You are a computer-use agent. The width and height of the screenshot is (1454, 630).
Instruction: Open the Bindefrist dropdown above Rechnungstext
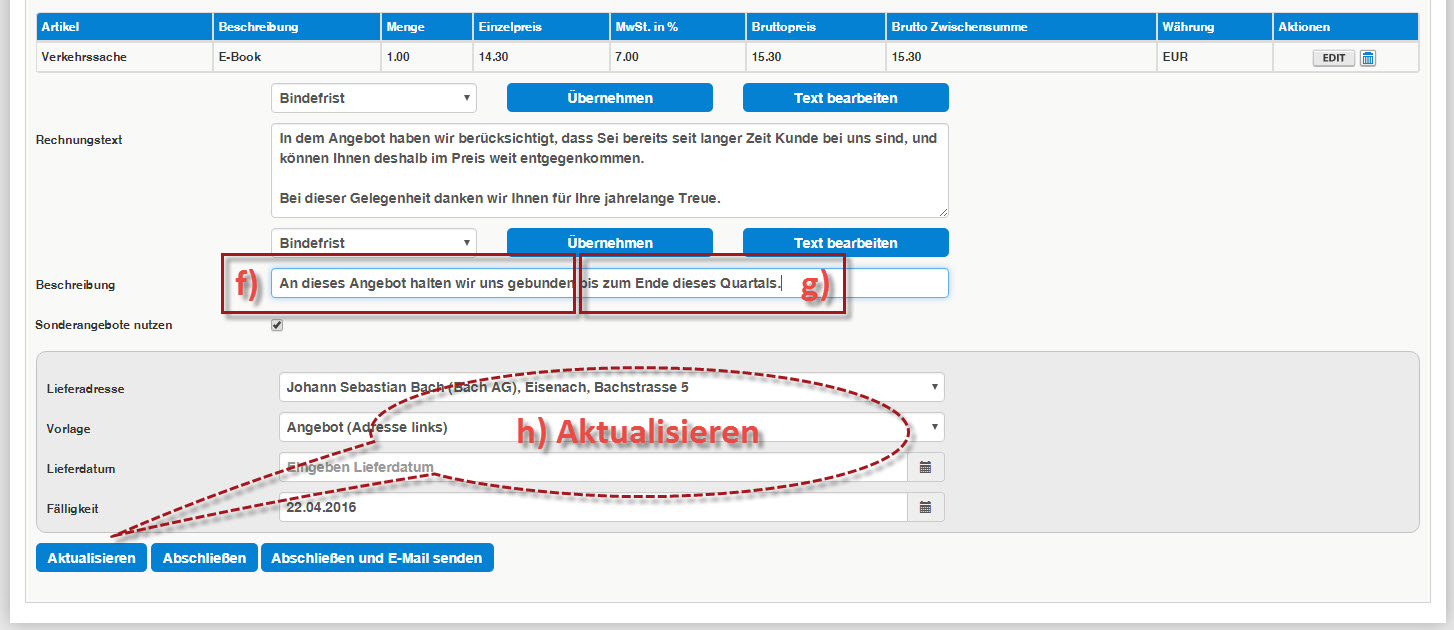tap(374, 98)
